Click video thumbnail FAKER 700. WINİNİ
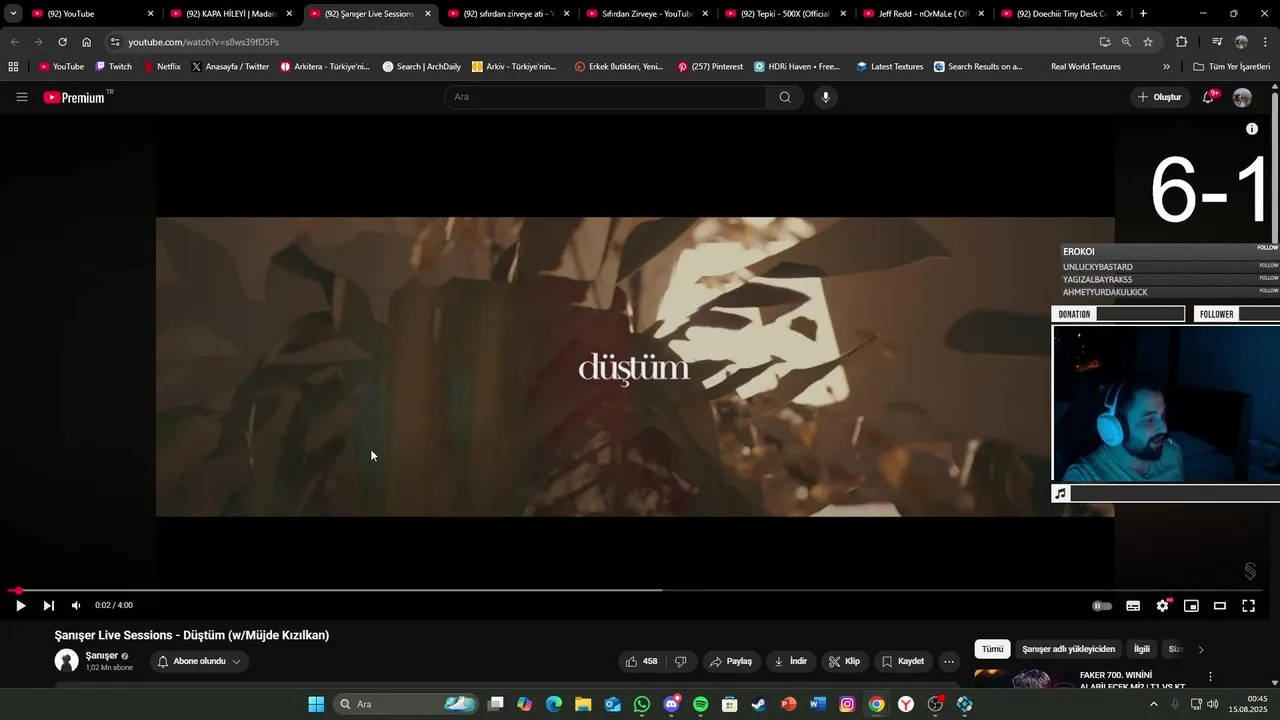This screenshot has width=1280, height=720. point(1022,679)
